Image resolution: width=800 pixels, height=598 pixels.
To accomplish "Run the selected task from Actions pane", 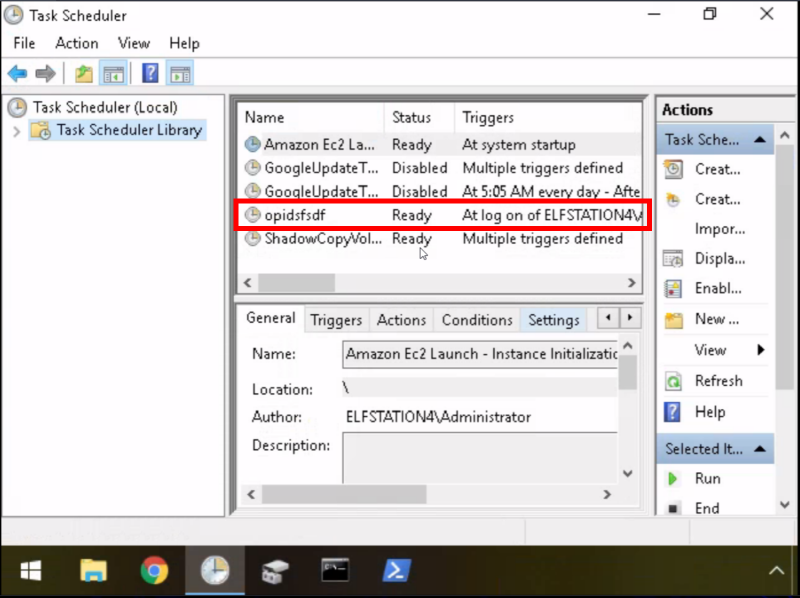I will pos(707,478).
